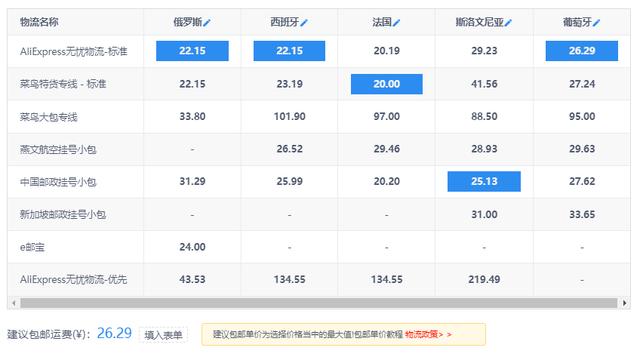This screenshot has height=363, width=640.
Task: Select the 25.99 price cell
Action: click(x=289, y=181)
